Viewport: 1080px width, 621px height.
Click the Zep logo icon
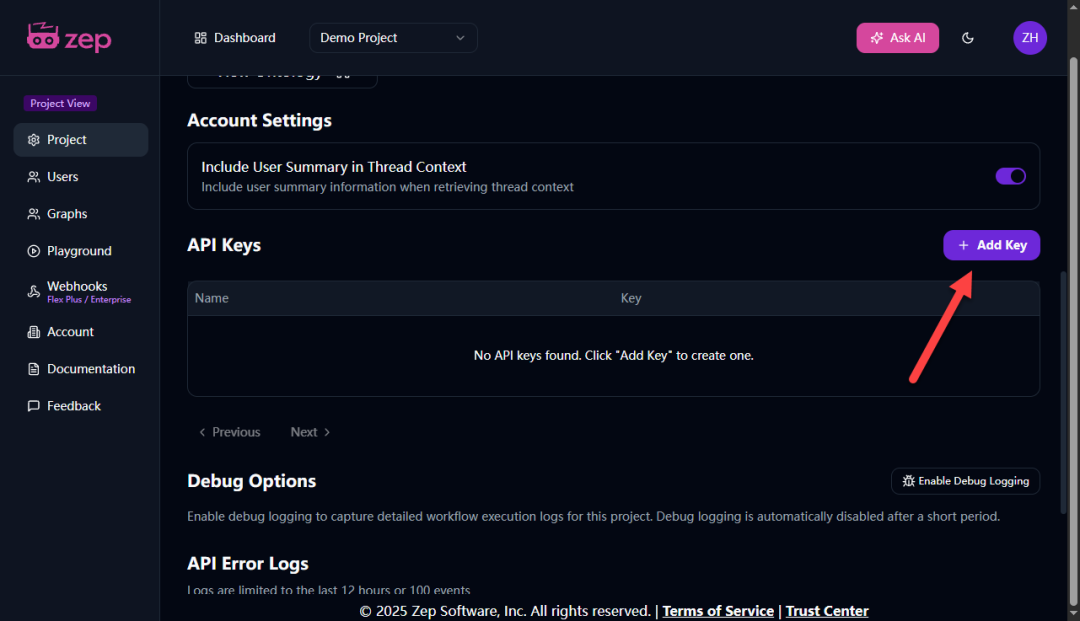(x=44, y=37)
